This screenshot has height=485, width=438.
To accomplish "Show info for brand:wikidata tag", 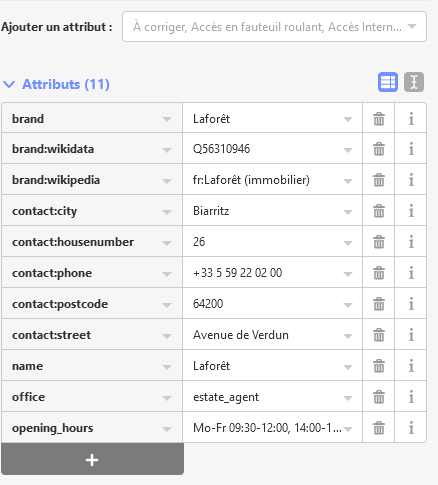I will pos(411,149).
